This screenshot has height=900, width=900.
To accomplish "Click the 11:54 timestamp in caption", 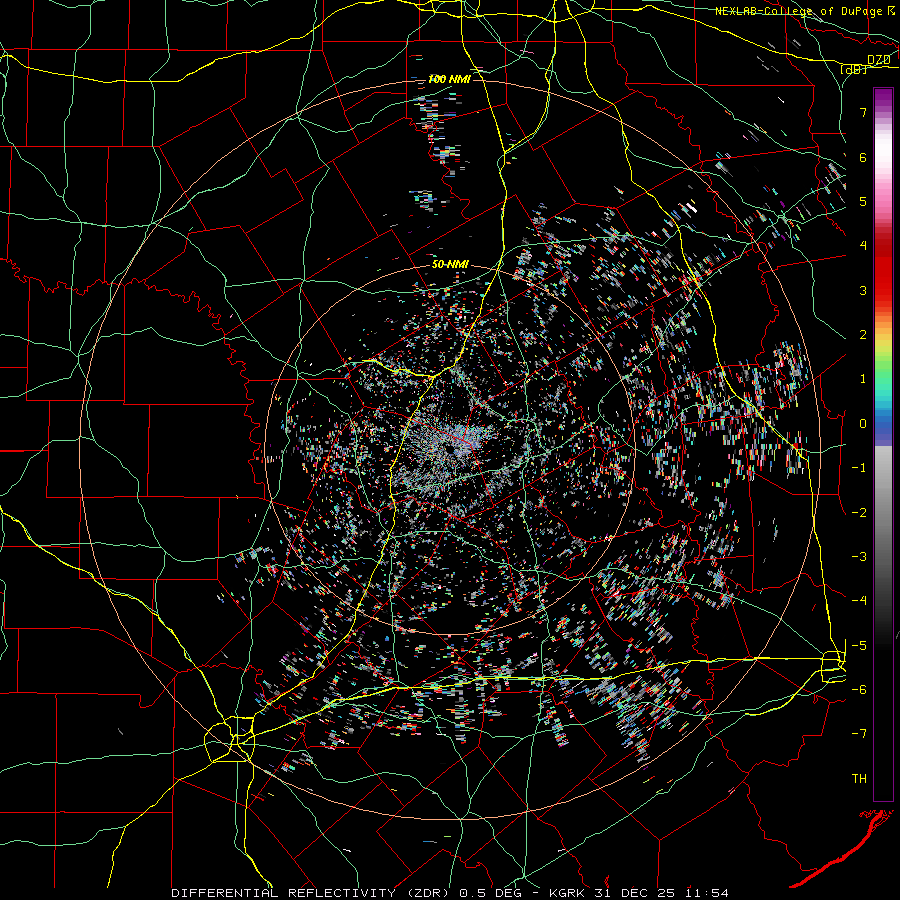I will click(706, 893).
